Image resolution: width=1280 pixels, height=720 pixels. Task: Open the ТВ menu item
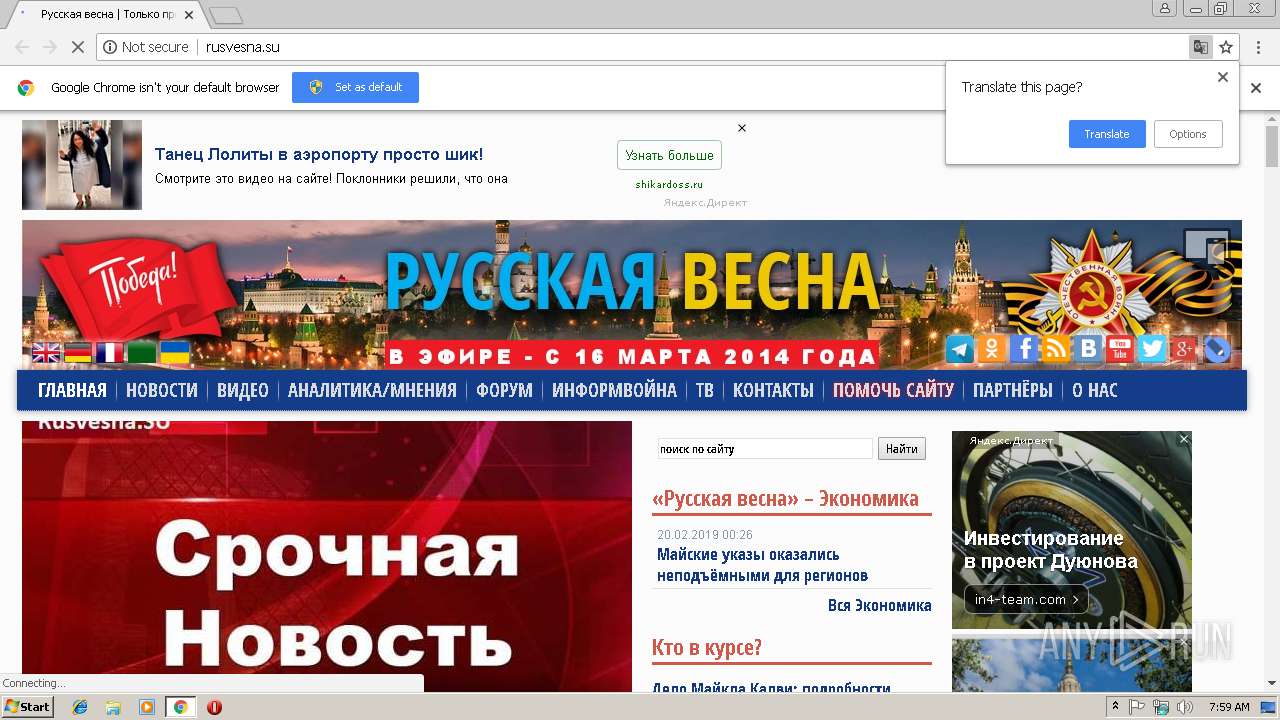tap(705, 390)
